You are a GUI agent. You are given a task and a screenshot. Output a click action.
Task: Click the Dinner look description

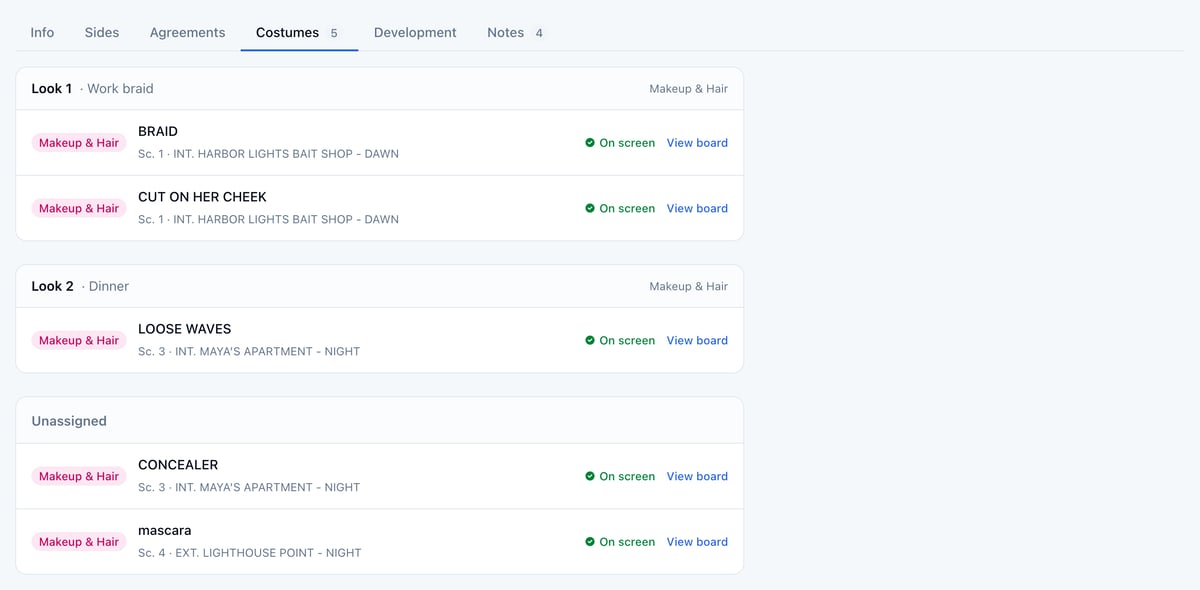tap(109, 287)
